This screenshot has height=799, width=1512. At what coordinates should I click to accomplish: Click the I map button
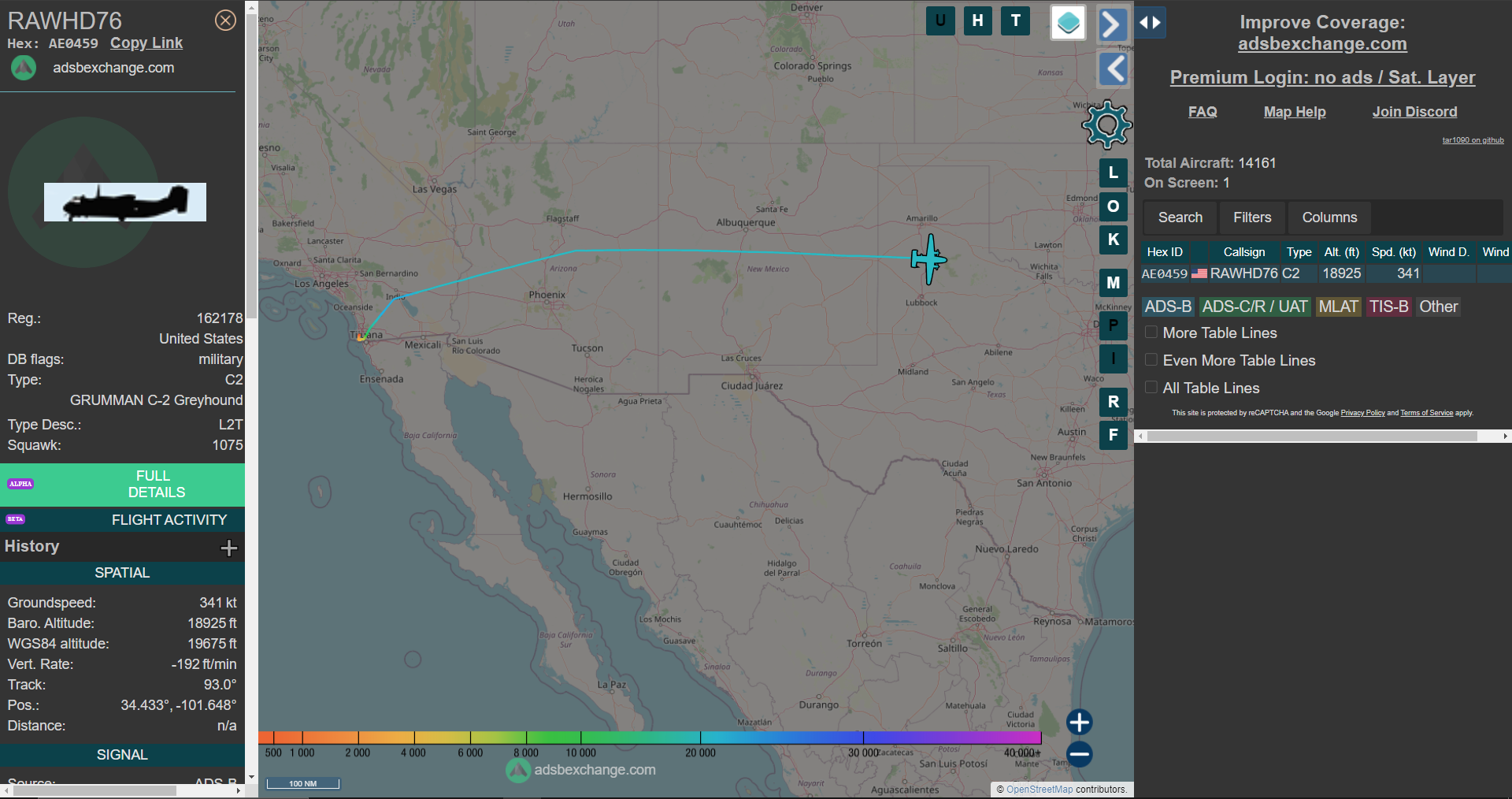(x=1113, y=359)
